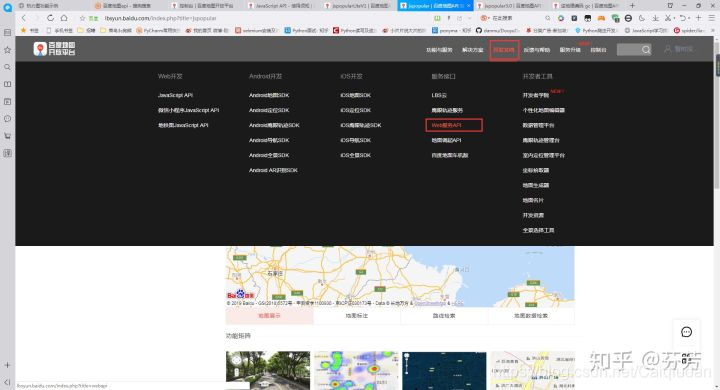This screenshot has height=390, width=720.
Task: Select 地铁图JavaScript API link
Action: [183, 125]
